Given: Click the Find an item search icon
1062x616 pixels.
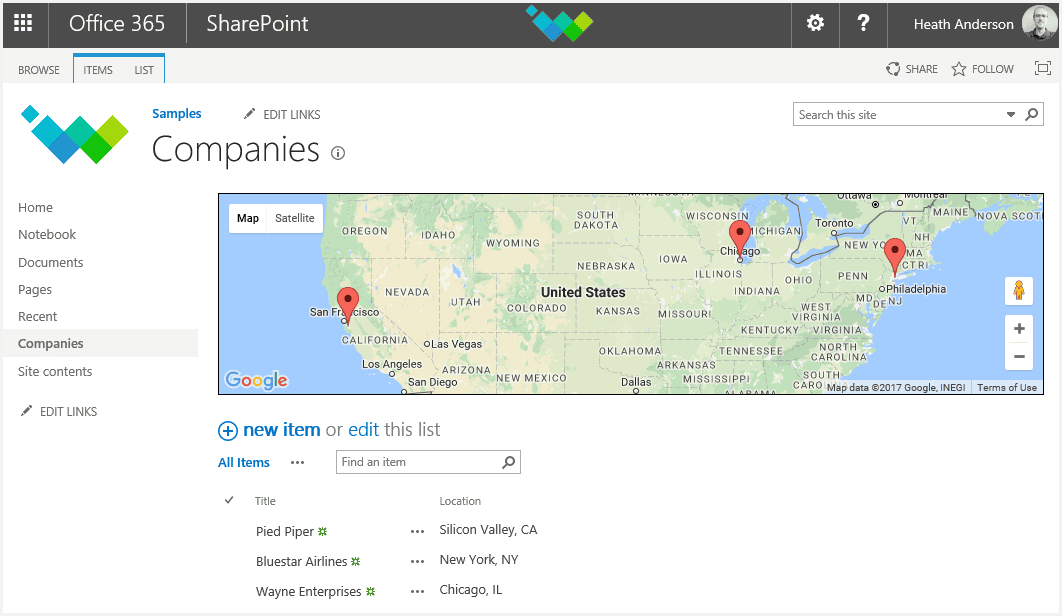Looking at the screenshot, I should coord(509,462).
